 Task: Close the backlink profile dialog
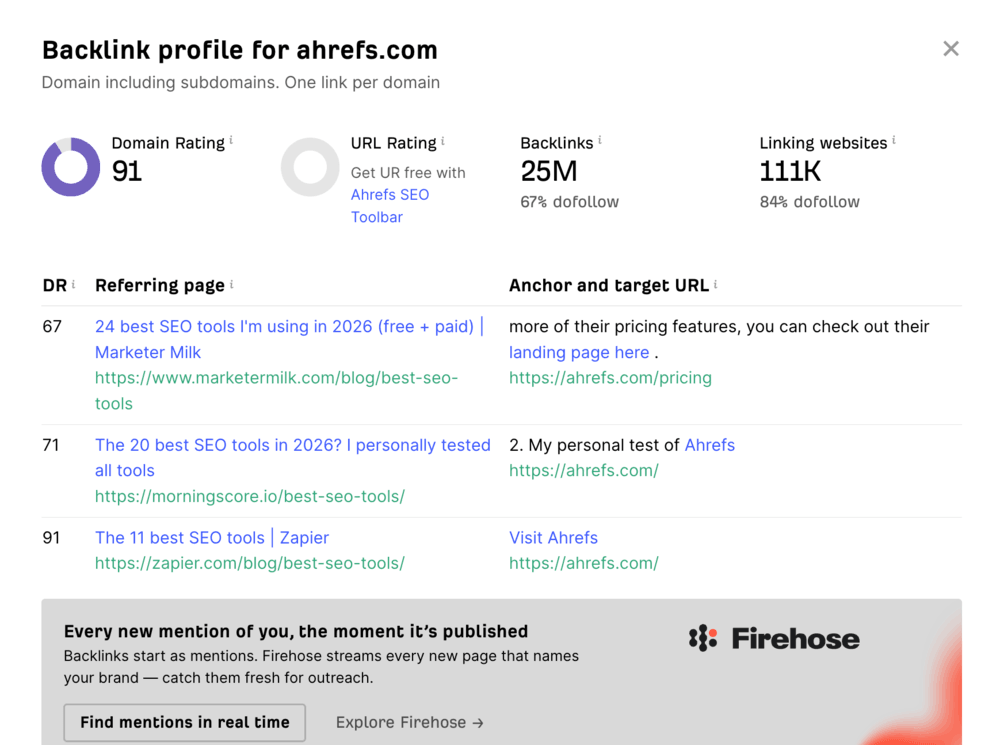(950, 48)
